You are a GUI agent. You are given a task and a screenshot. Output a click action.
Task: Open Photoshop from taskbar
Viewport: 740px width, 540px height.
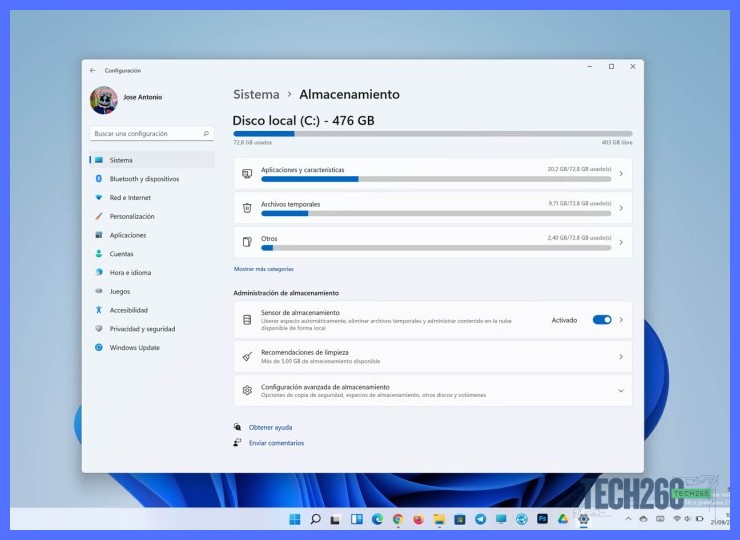(542, 519)
